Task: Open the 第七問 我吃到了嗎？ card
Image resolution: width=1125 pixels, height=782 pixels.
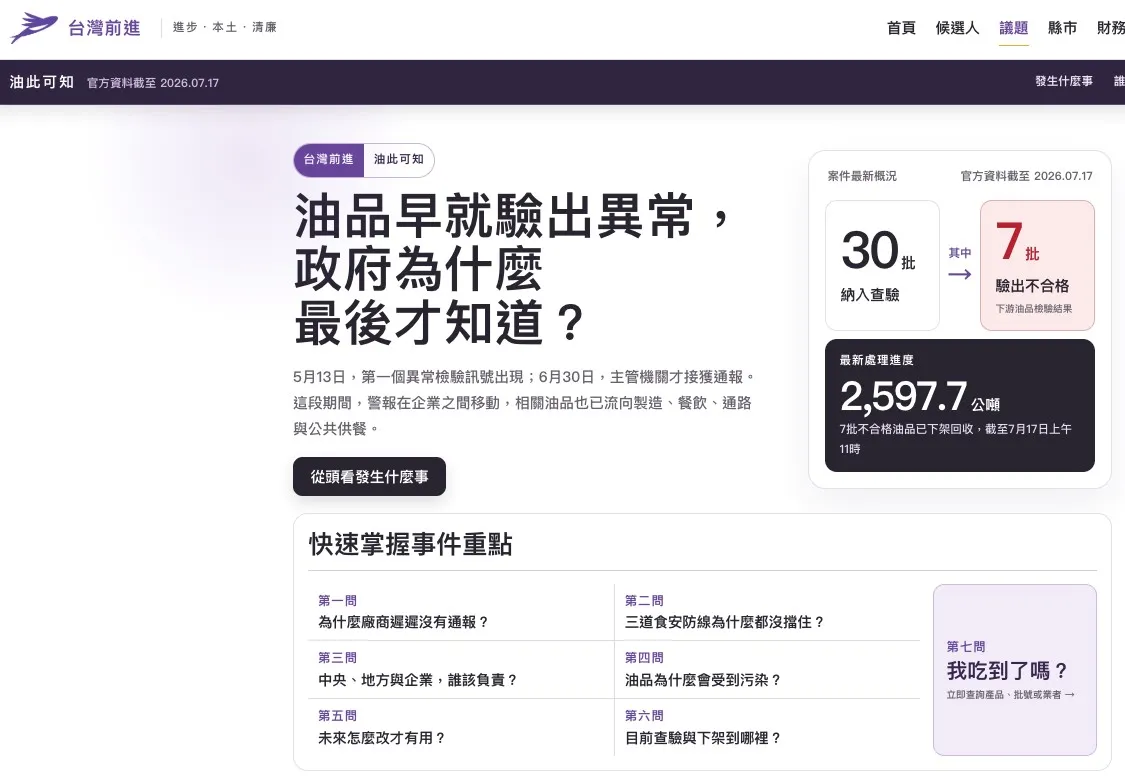Action: click(1015, 669)
